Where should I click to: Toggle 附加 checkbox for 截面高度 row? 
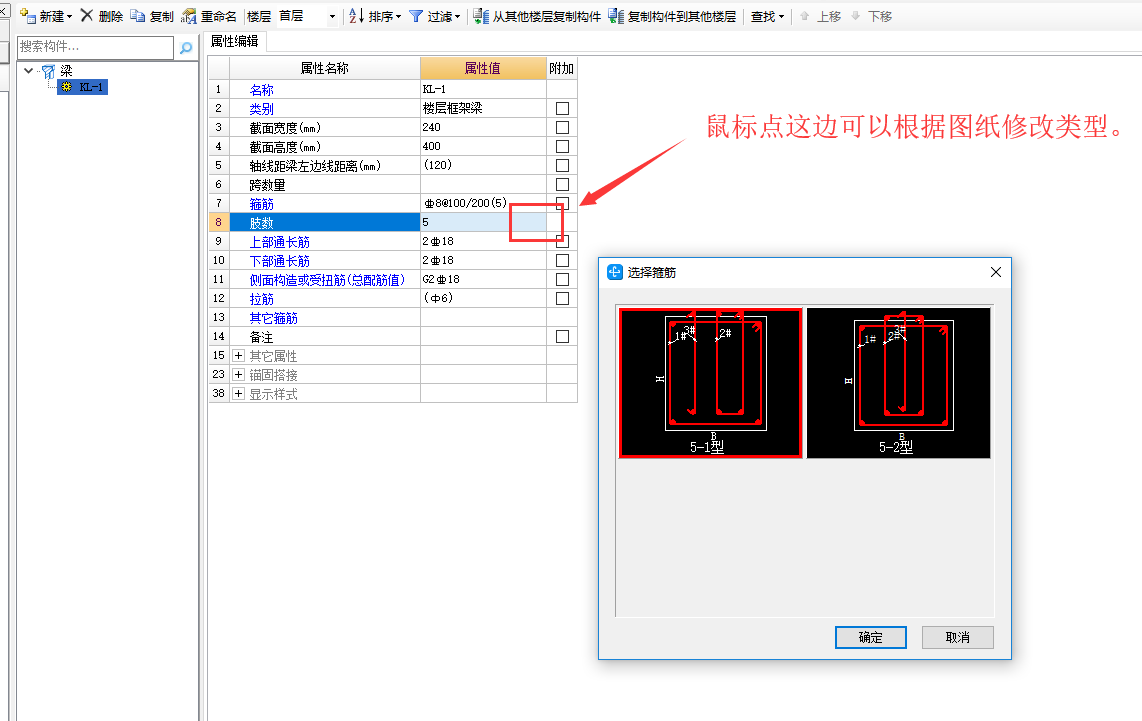(x=562, y=146)
